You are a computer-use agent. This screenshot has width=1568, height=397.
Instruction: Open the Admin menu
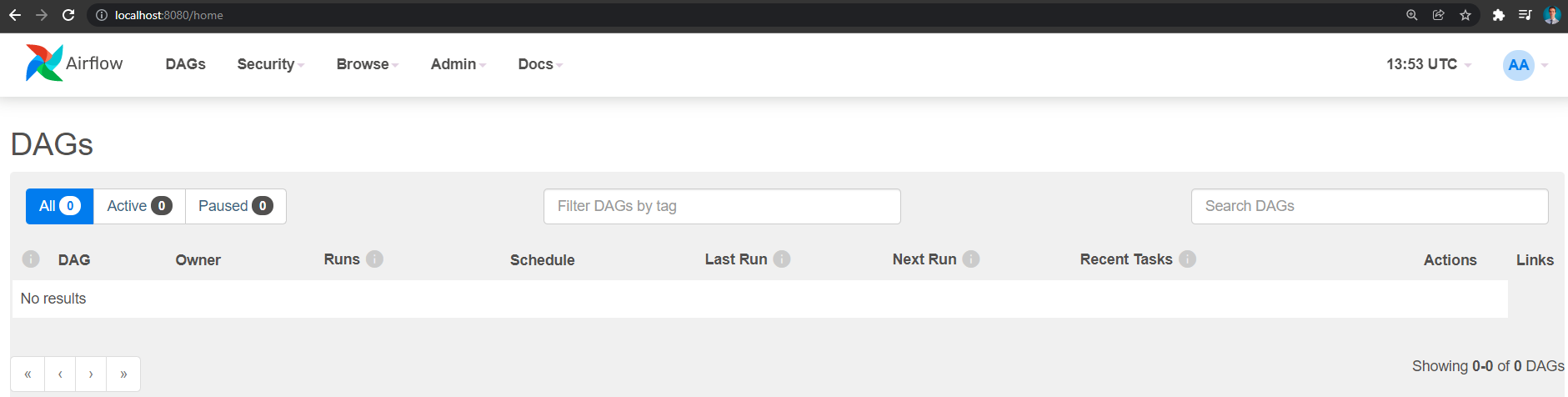(x=458, y=64)
